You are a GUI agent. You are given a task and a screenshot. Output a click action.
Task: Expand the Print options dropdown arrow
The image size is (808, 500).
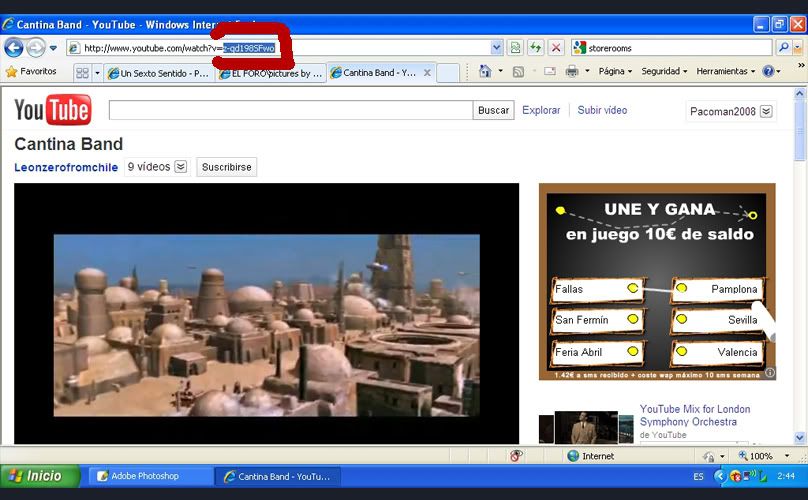pos(587,71)
